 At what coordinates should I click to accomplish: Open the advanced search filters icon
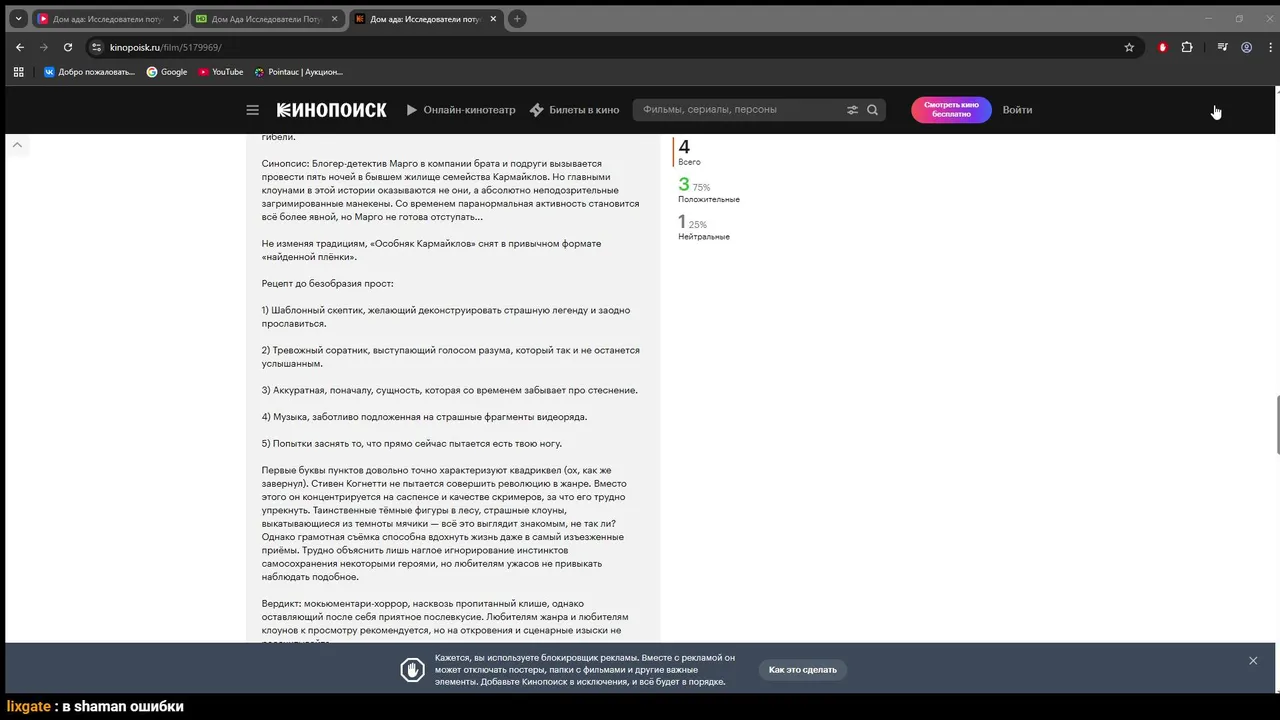point(853,110)
